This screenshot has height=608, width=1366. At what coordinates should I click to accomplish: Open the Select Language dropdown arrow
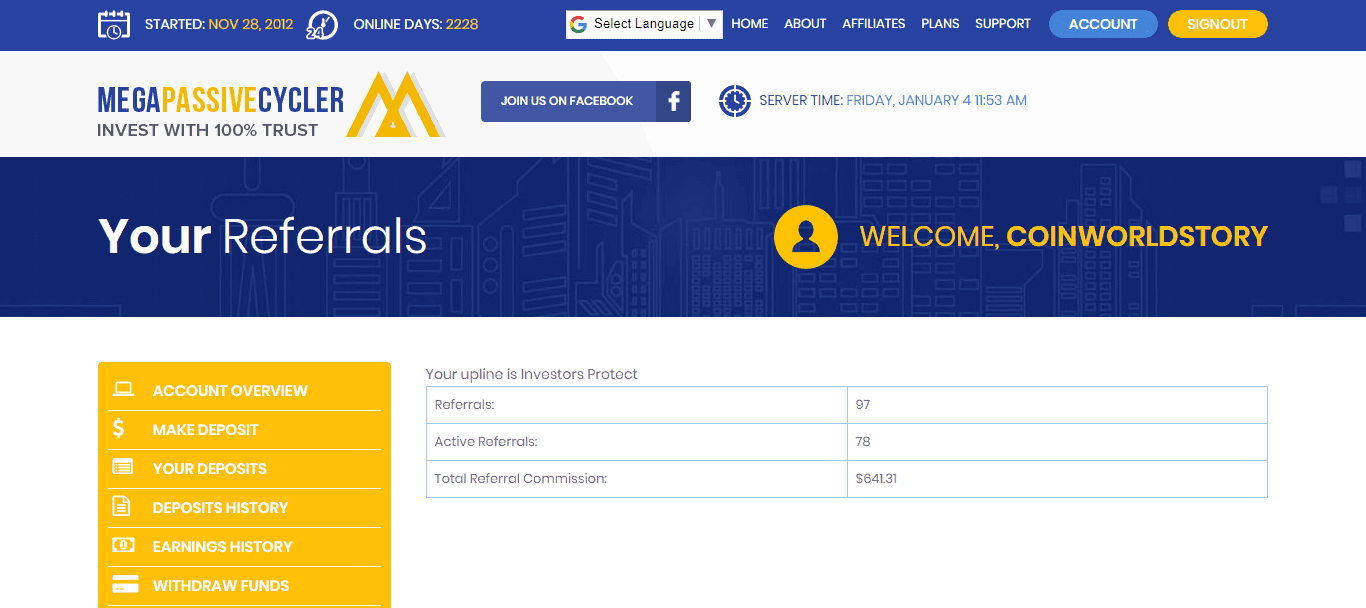pos(710,24)
